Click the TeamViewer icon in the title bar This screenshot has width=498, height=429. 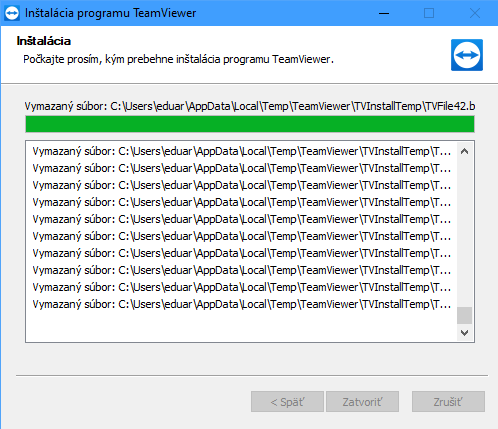pos(12,13)
